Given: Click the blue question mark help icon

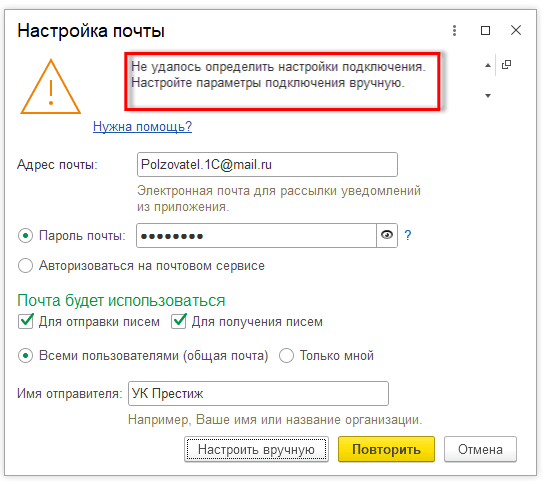Looking at the screenshot, I should [x=408, y=235].
